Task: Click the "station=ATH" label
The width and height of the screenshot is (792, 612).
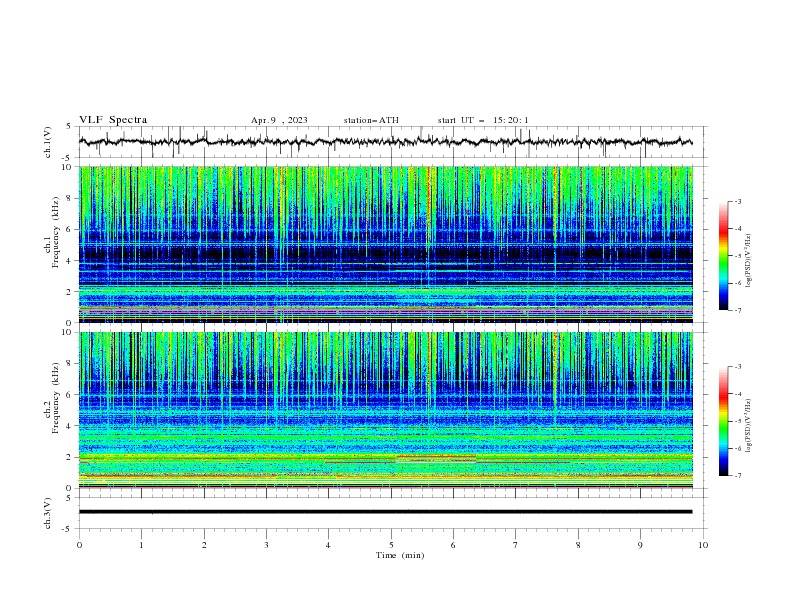Action: (x=371, y=120)
